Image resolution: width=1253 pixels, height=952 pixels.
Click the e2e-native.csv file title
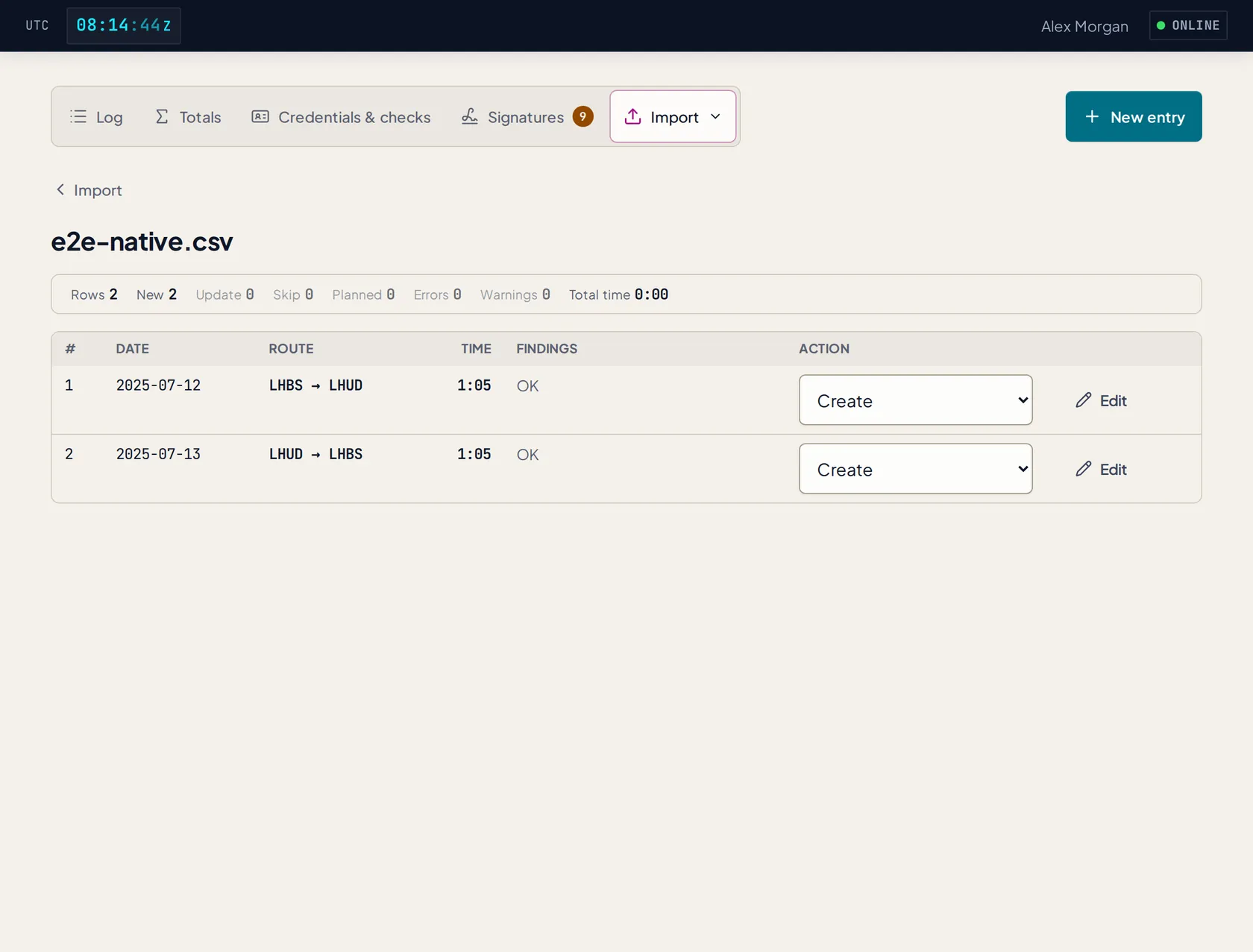[x=142, y=242]
